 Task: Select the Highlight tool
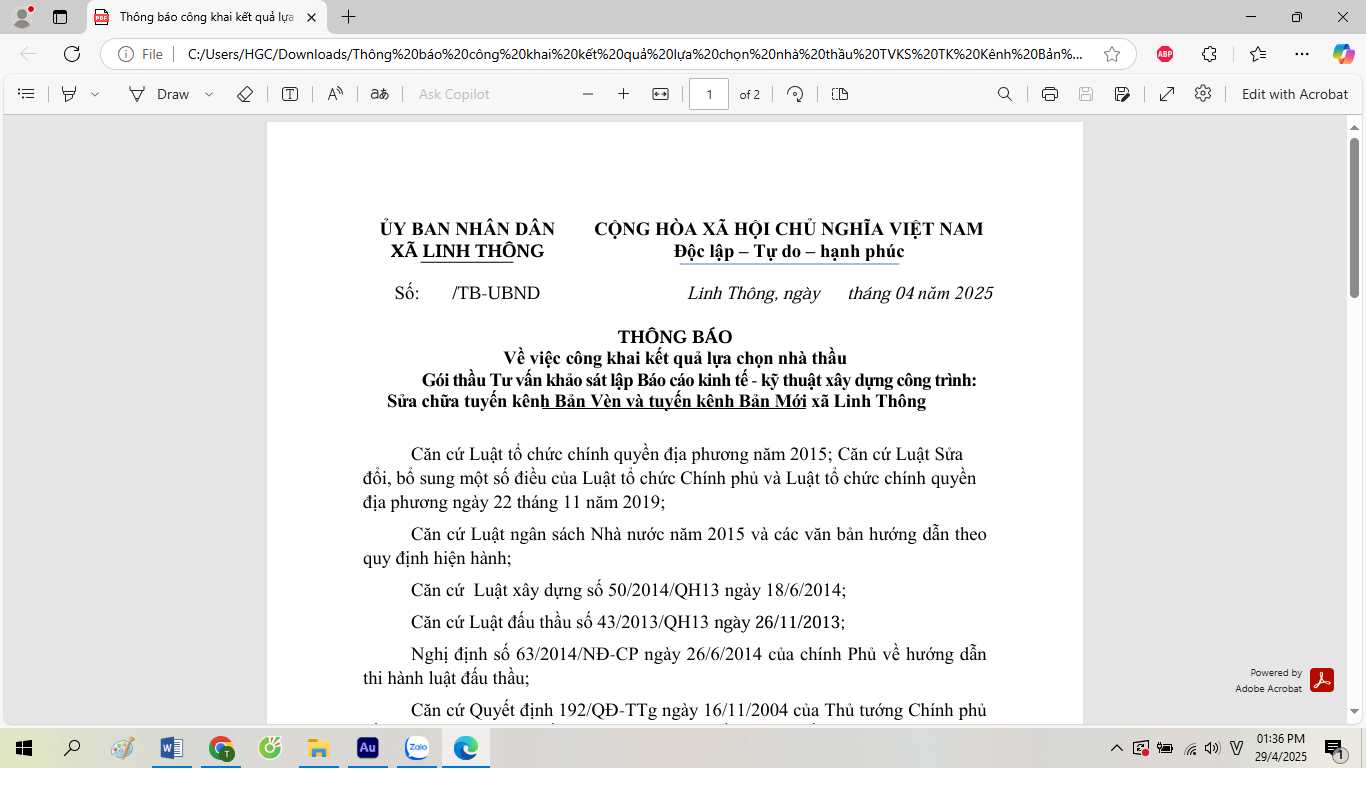coord(69,94)
